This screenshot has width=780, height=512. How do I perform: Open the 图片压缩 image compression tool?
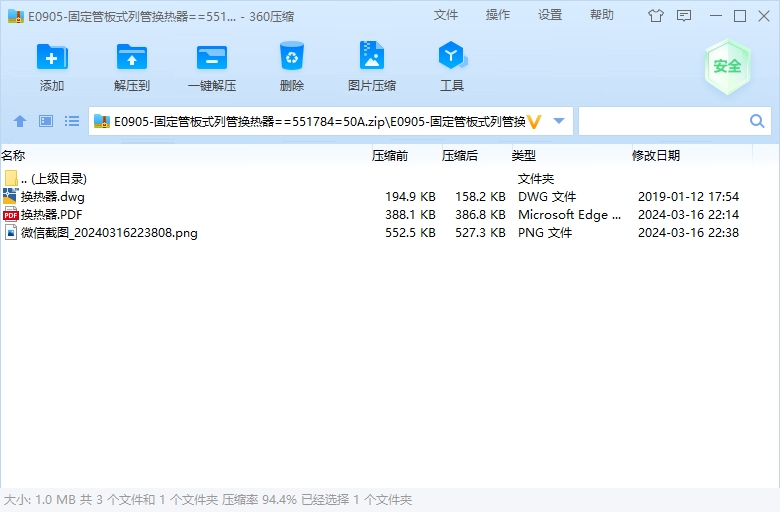(372, 55)
